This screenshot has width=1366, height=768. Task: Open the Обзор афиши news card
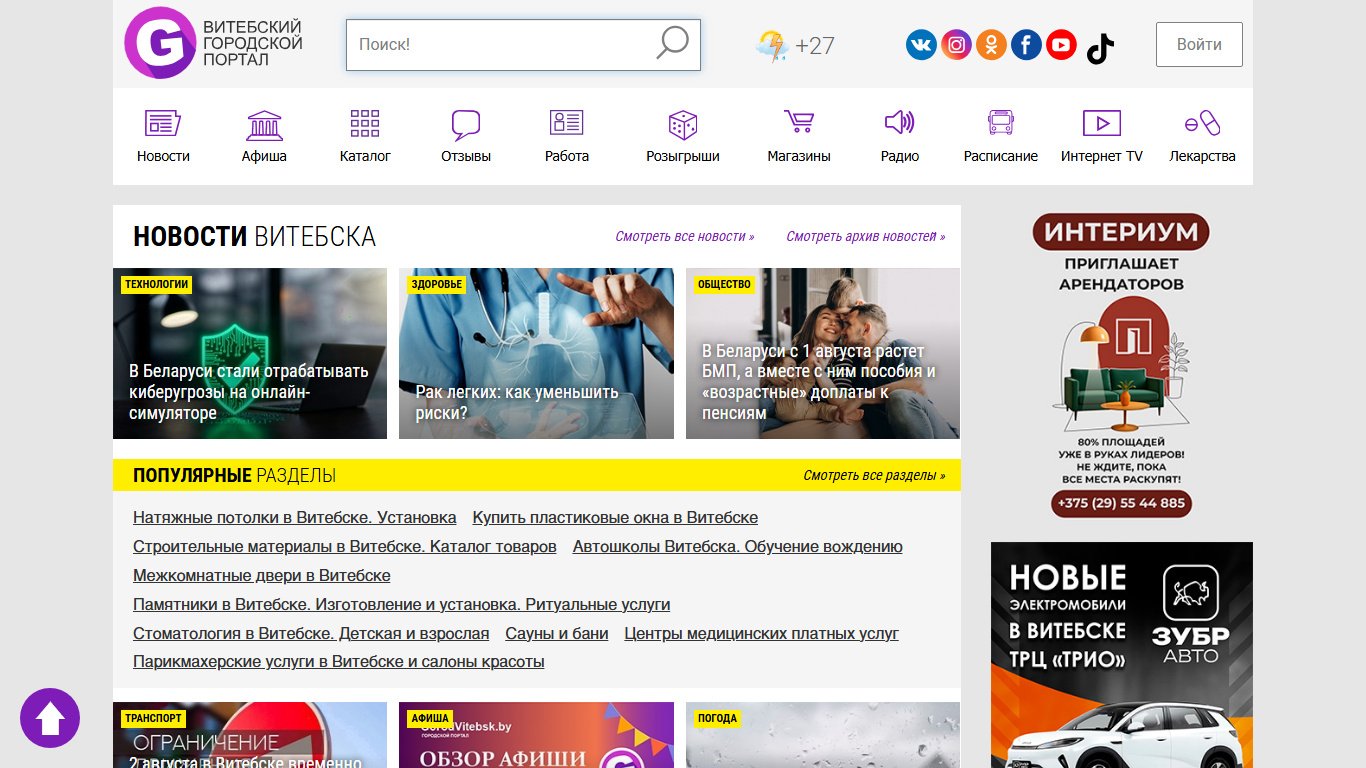pyautogui.click(x=536, y=735)
